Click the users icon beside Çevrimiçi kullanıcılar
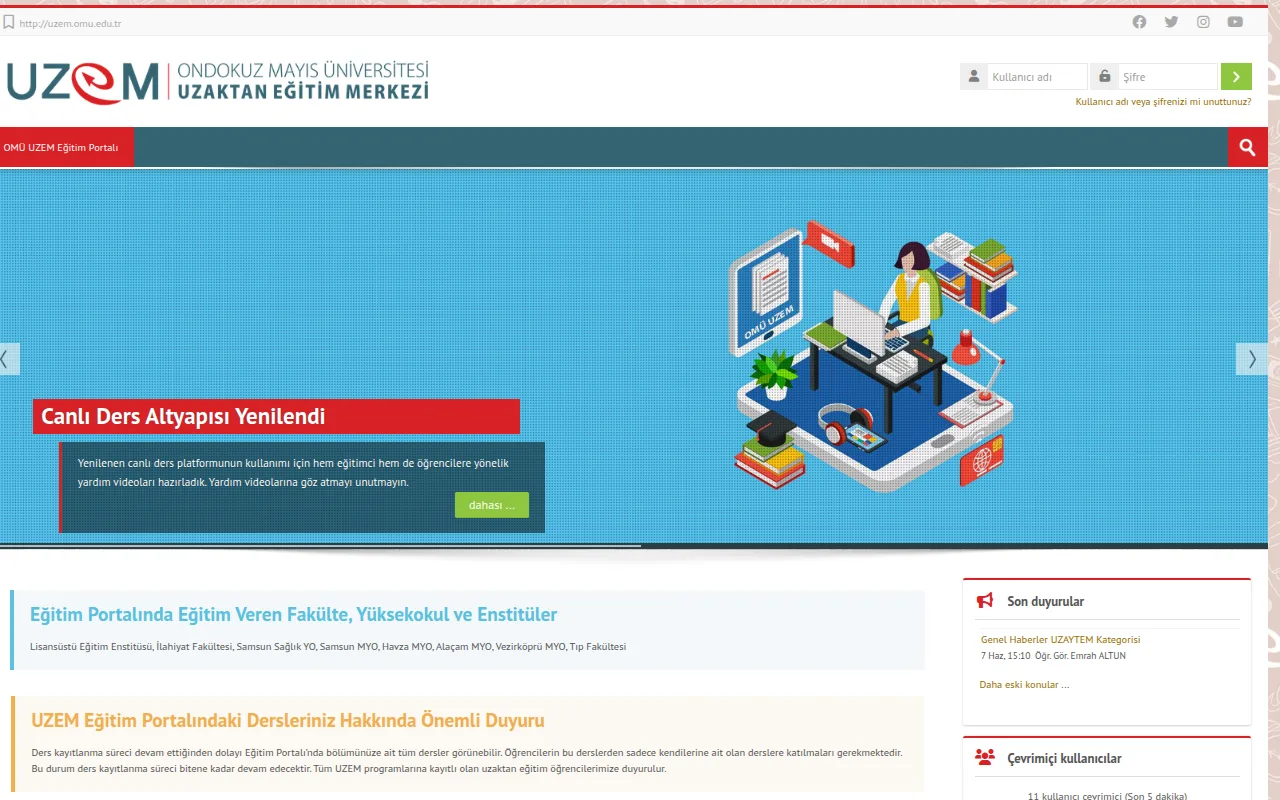Image resolution: width=1280 pixels, height=800 pixels. coord(985,758)
